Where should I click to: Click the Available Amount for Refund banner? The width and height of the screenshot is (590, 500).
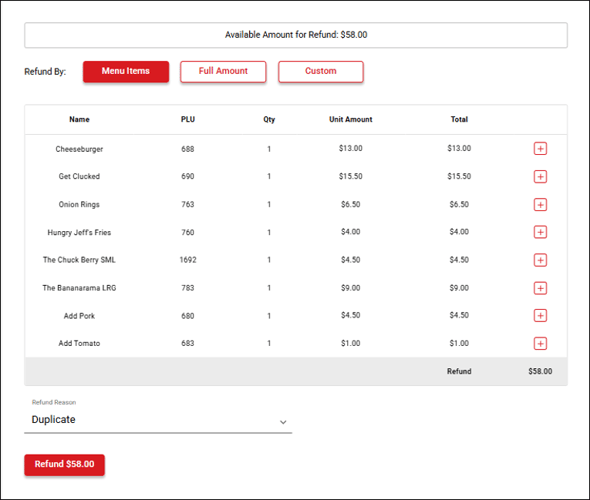[x=296, y=35]
